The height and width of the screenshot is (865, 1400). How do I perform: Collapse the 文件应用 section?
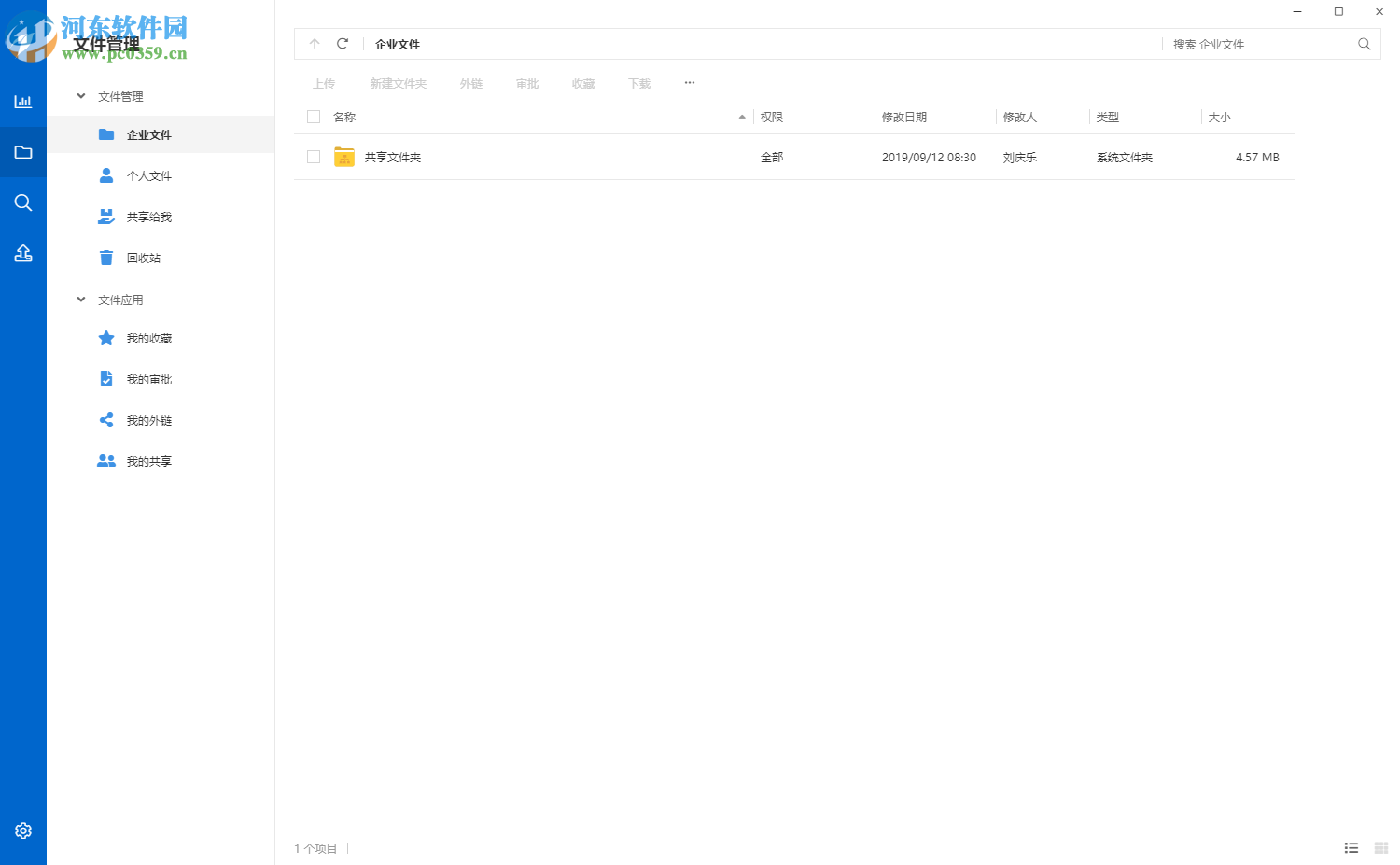pos(80,300)
